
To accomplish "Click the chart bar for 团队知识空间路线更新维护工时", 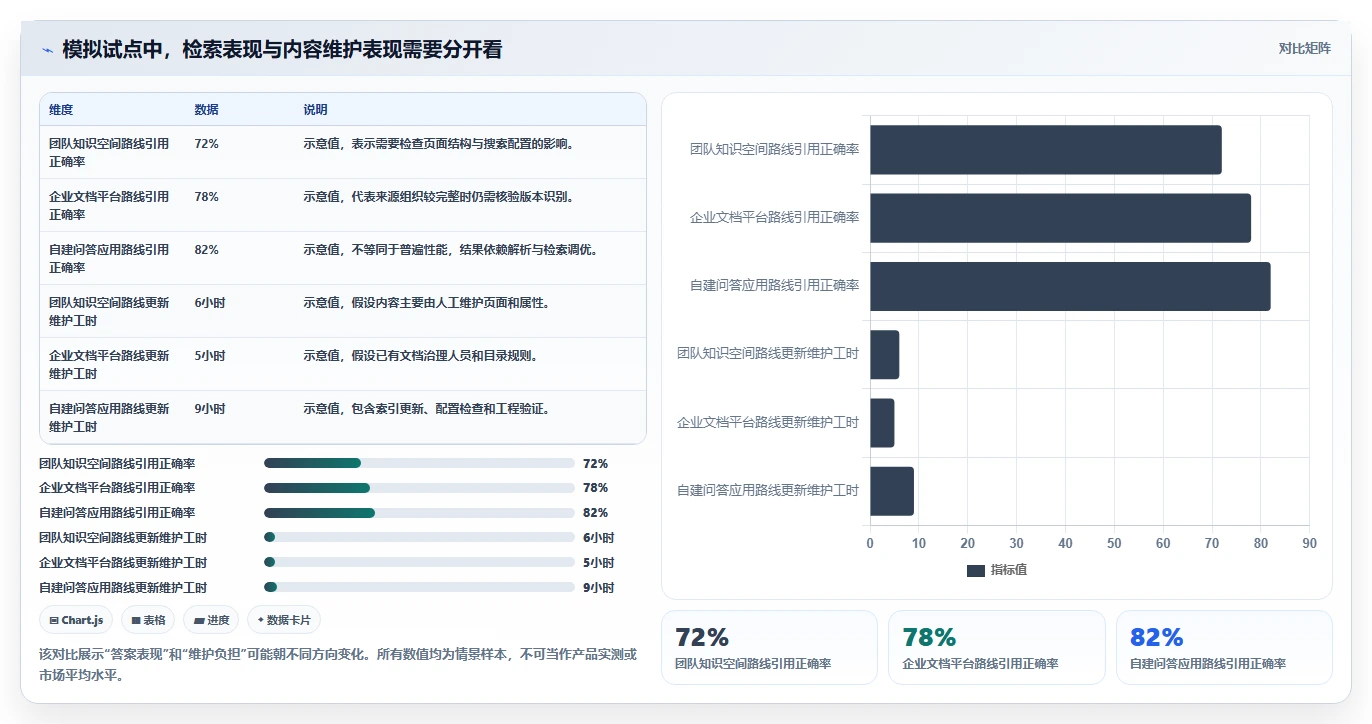I will click(884, 354).
